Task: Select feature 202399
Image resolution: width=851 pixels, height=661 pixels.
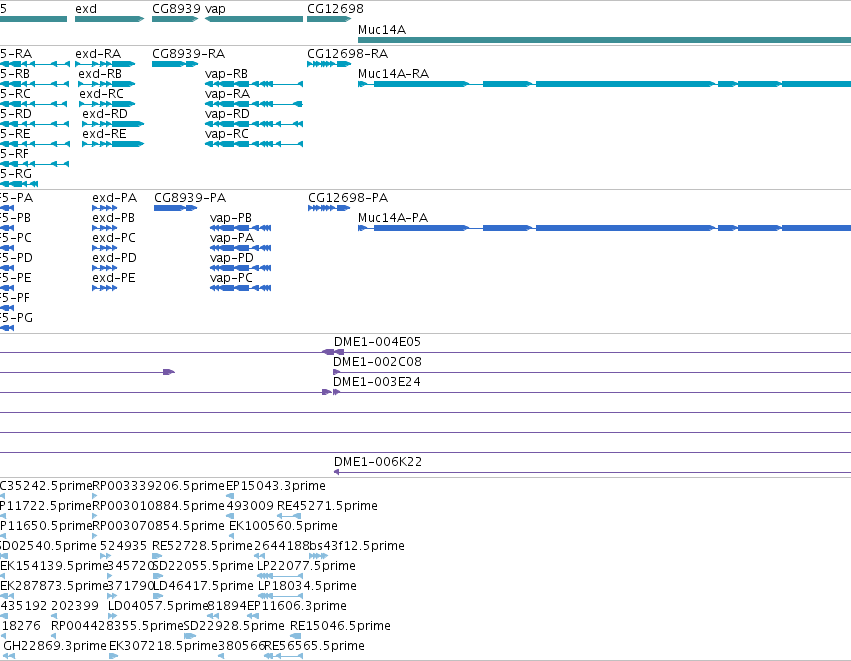Action: pyautogui.click(x=75, y=606)
